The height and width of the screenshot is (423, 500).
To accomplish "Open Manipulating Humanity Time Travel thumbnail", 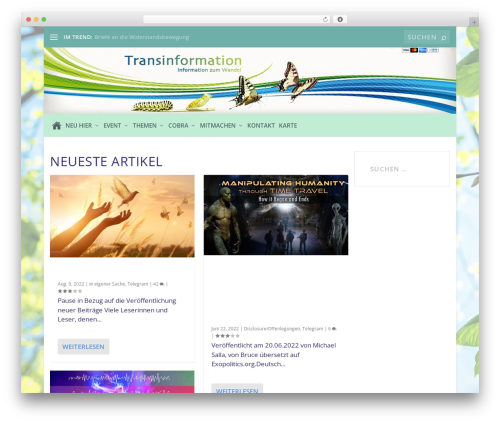I will (276, 215).
